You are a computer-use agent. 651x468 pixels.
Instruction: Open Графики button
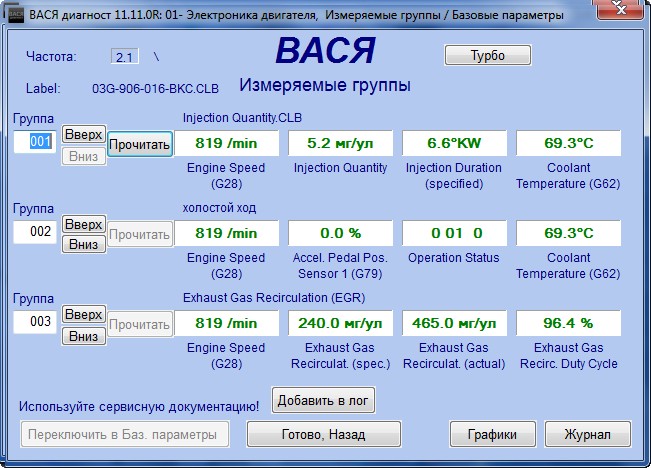click(x=492, y=434)
